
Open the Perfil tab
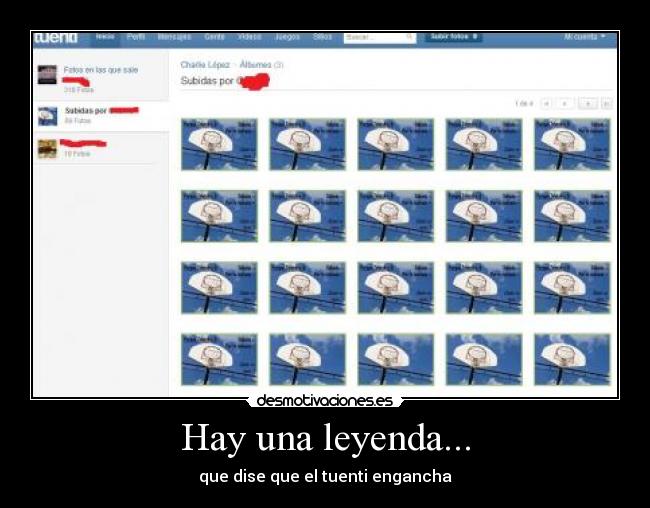(x=136, y=37)
